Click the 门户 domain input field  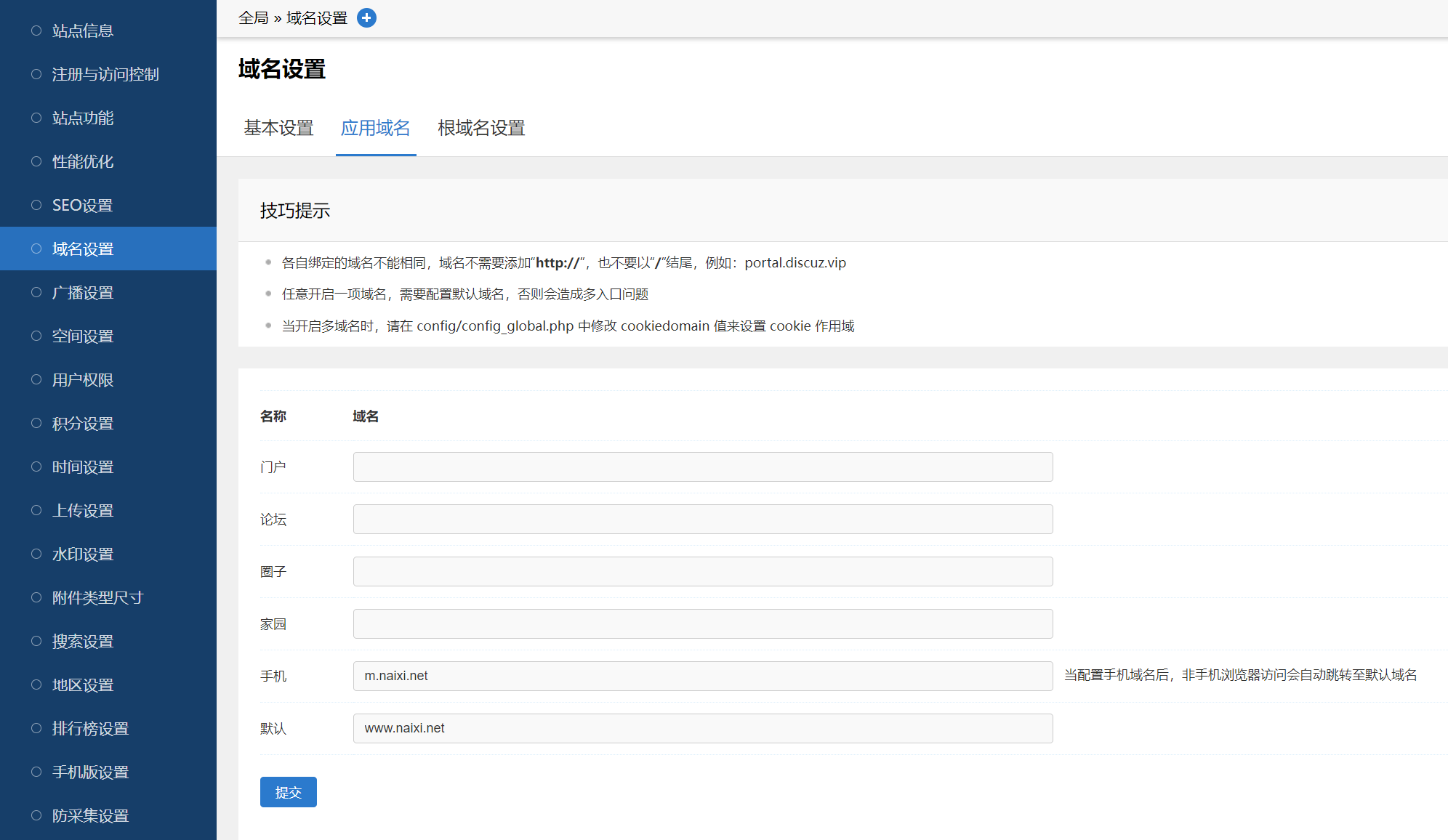click(x=703, y=467)
